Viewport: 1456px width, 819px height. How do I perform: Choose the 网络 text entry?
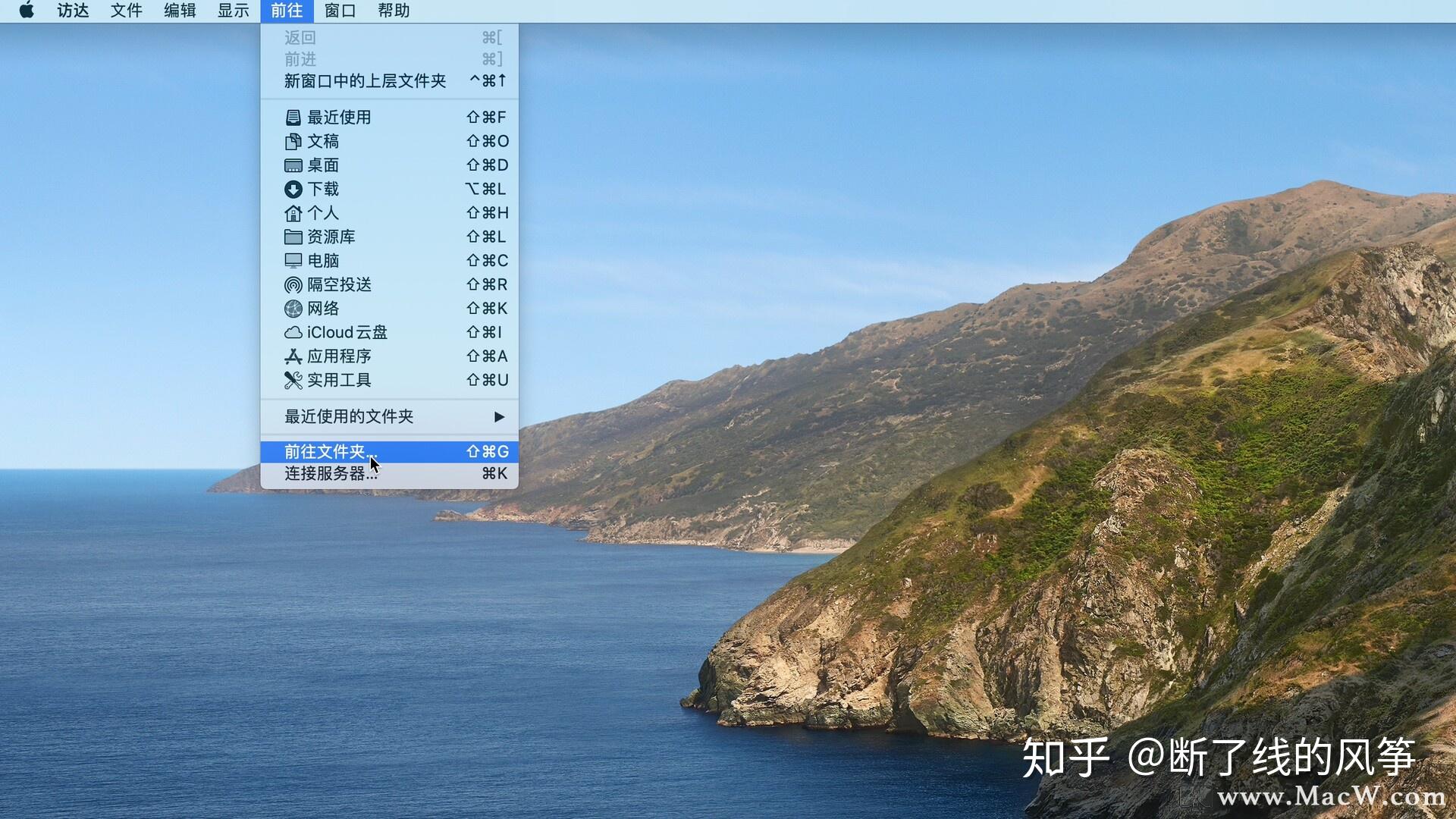click(323, 309)
